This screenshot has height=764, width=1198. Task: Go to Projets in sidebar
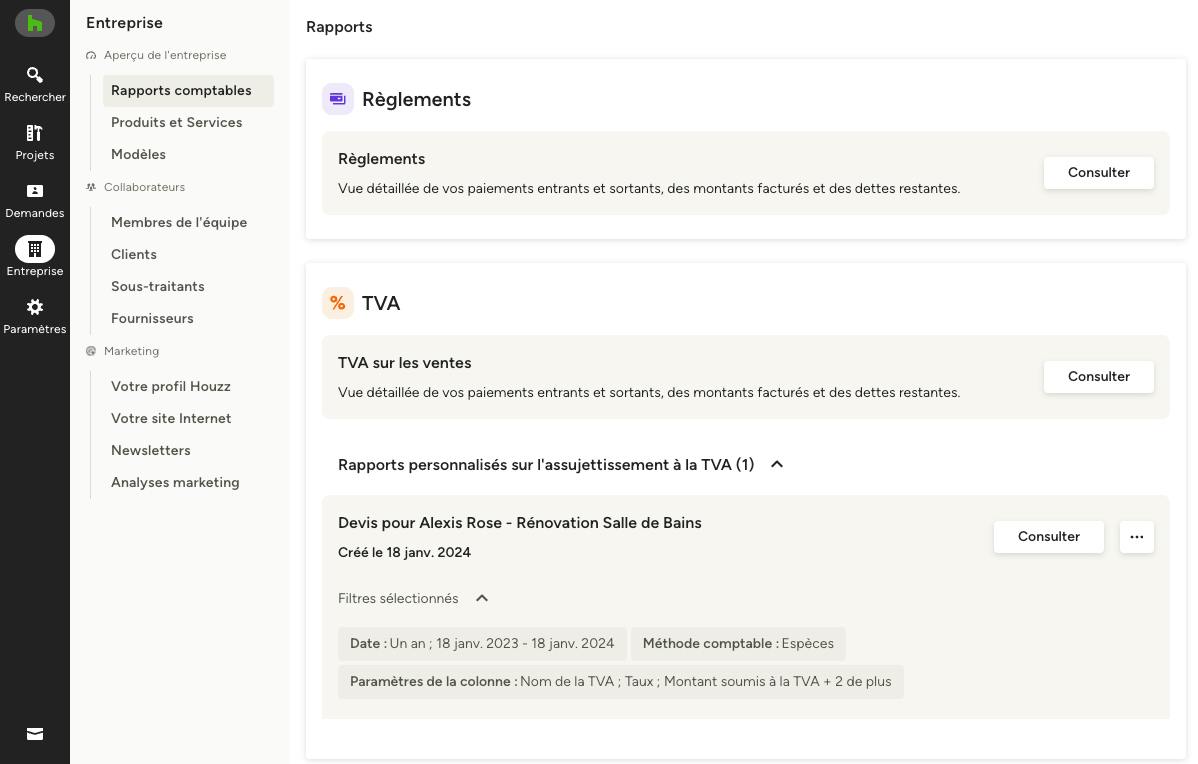pyautogui.click(x=34, y=133)
